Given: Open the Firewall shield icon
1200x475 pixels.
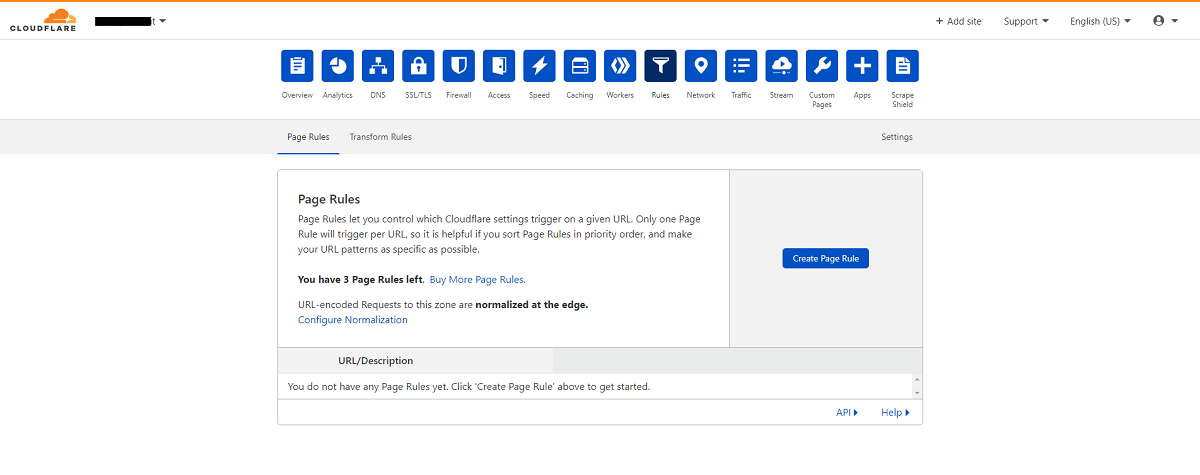Looking at the screenshot, I should coord(459,66).
